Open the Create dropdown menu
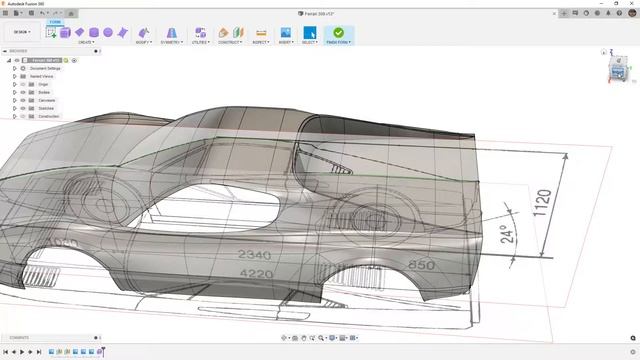This screenshot has height=360, width=640. point(86,42)
